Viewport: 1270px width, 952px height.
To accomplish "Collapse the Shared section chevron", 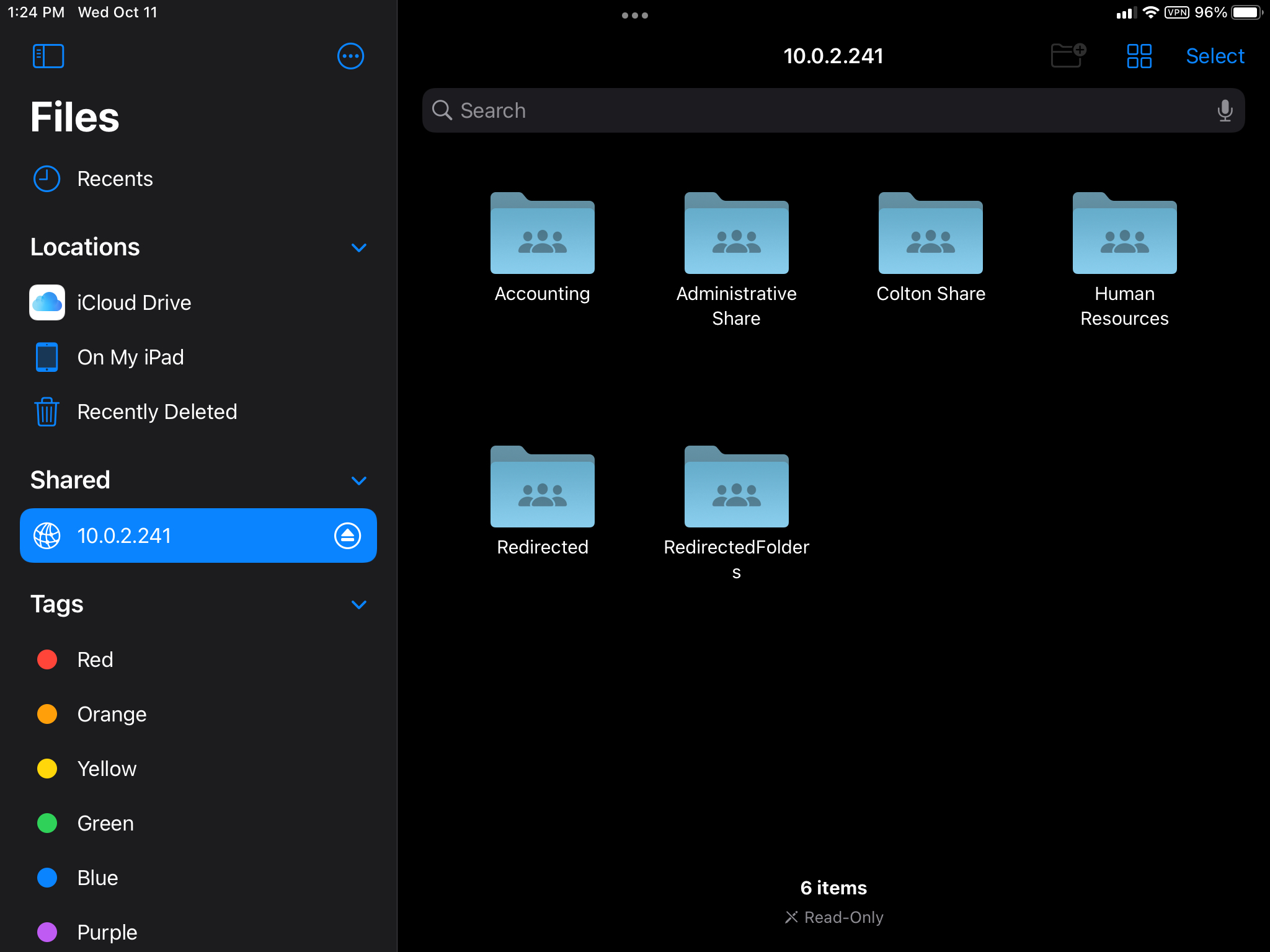I will pyautogui.click(x=358, y=480).
